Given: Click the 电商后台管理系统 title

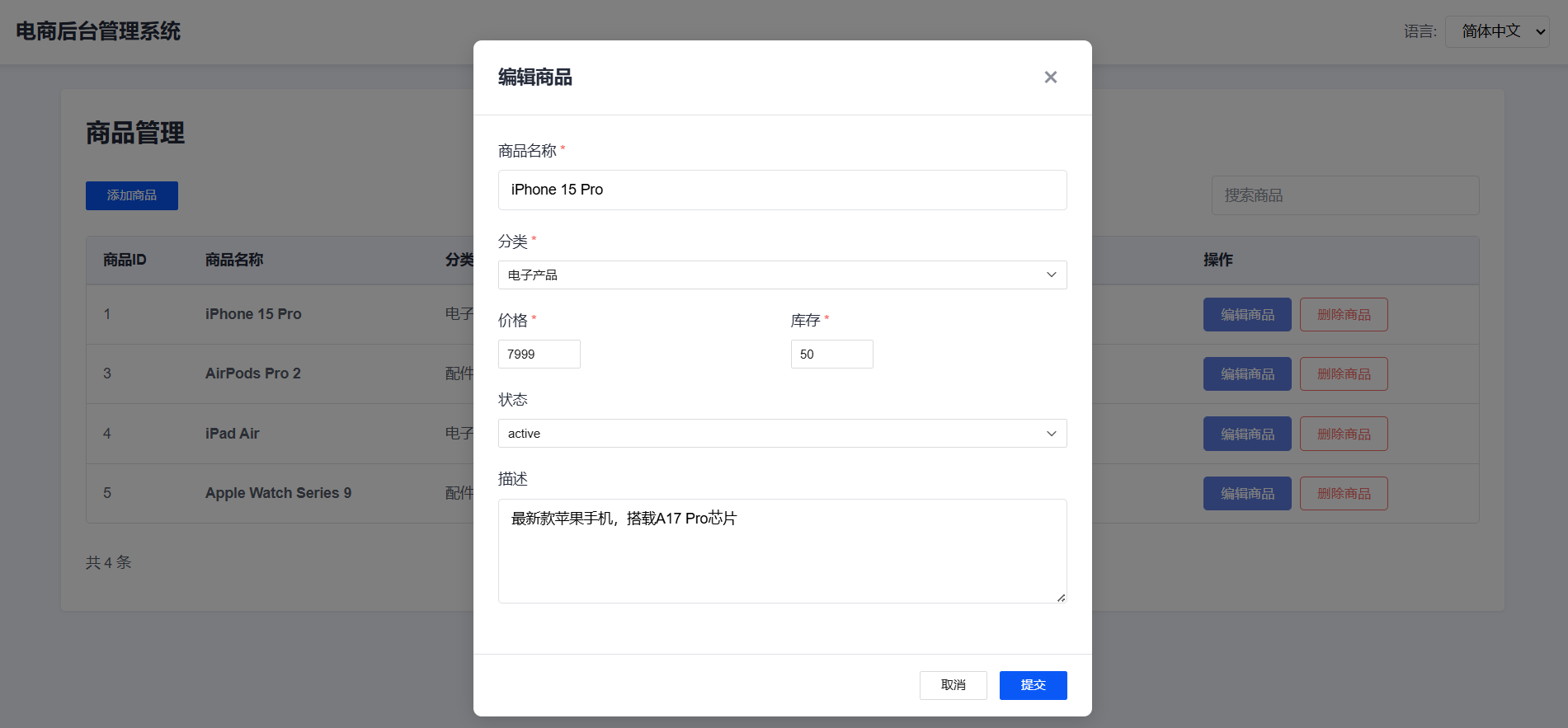Looking at the screenshot, I should pyautogui.click(x=98, y=31).
